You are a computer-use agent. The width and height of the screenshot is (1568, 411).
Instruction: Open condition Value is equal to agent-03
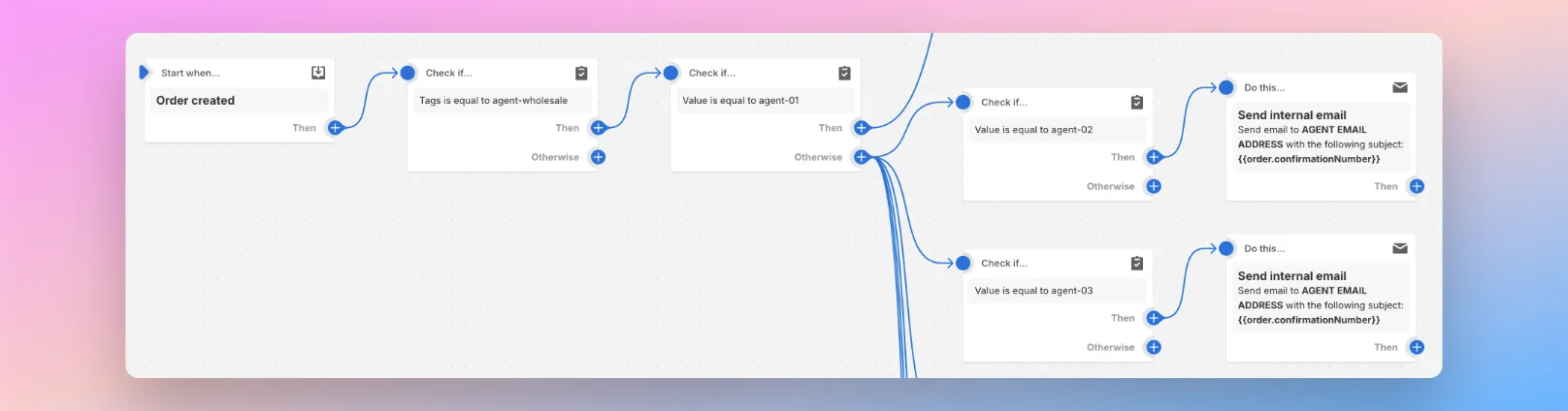(x=1058, y=291)
